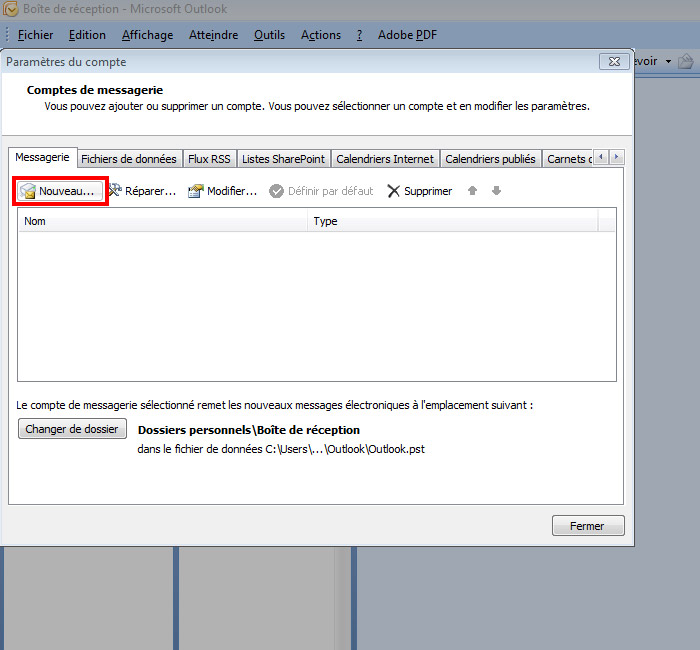This screenshot has width=700, height=650.
Task: Move account down with down arrow
Action: tap(496, 191)
